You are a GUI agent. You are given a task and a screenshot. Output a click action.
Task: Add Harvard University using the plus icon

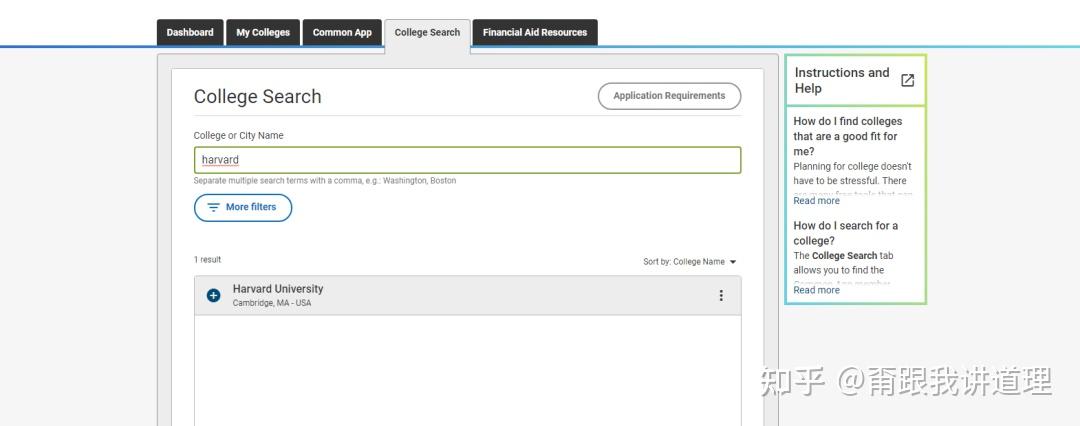coord(213,295)
